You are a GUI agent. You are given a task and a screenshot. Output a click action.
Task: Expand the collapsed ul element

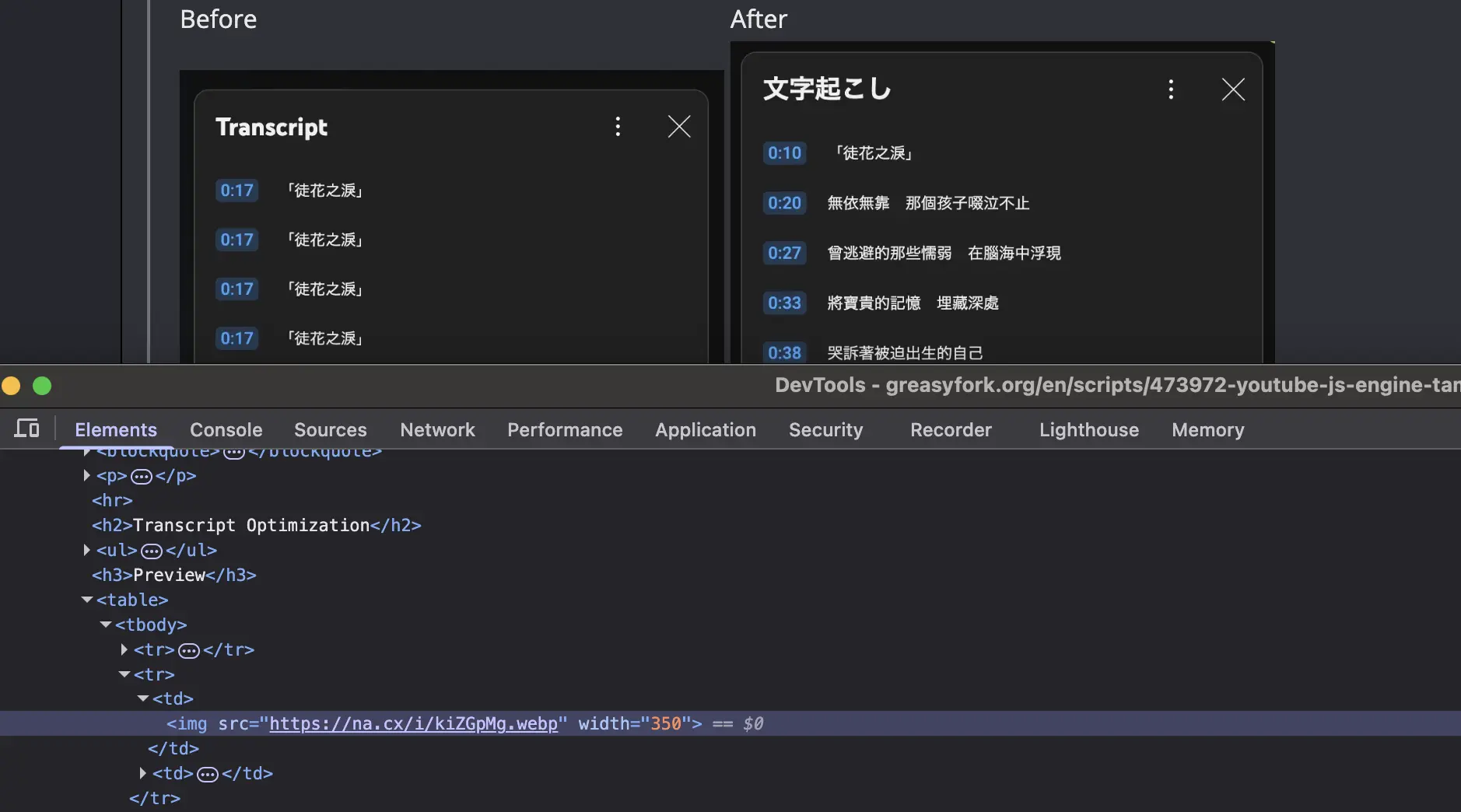point(86,550)
